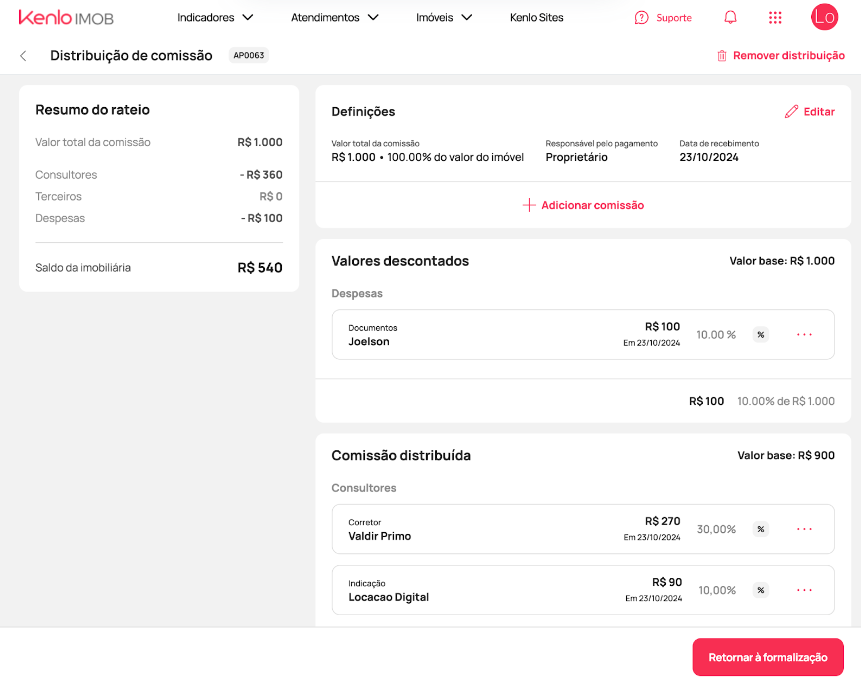Viewport: 861px width, 687px height.
Task: Click the pencil edit icon in Definições
Action: coord(791,111)
